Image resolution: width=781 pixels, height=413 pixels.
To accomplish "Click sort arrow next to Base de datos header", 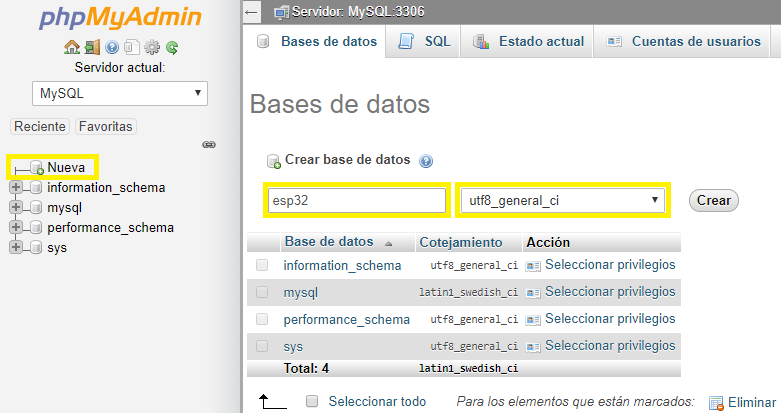I will click(x=389, y=244).
